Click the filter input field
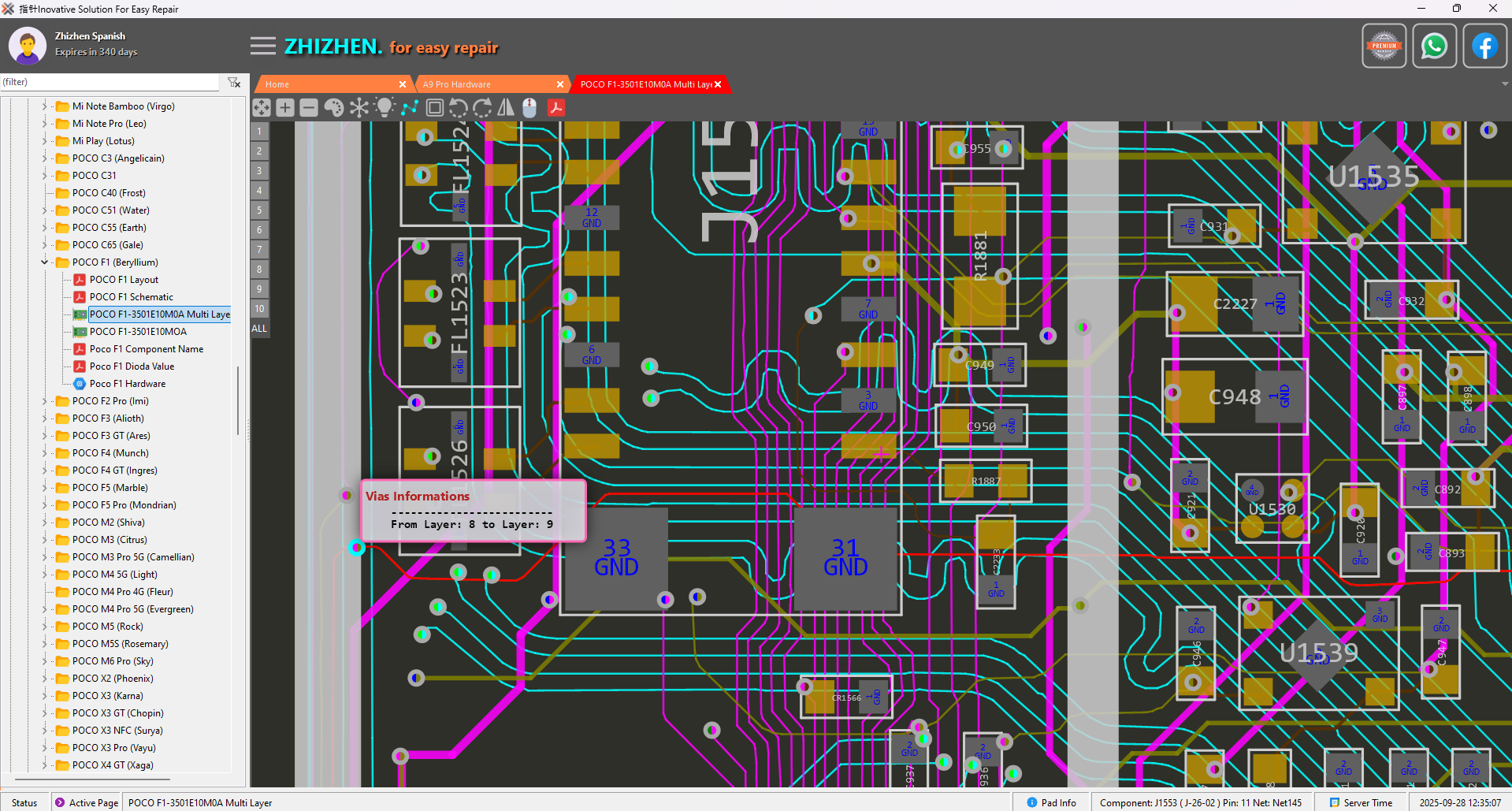The height and width of the screenshot is (811, 1512). (x=110, y=82)
